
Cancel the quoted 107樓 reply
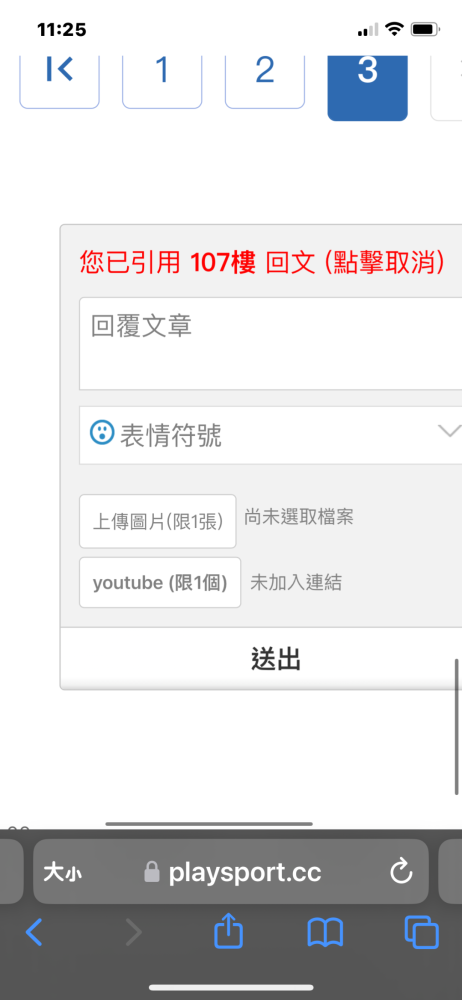click(x=262, y=262)
